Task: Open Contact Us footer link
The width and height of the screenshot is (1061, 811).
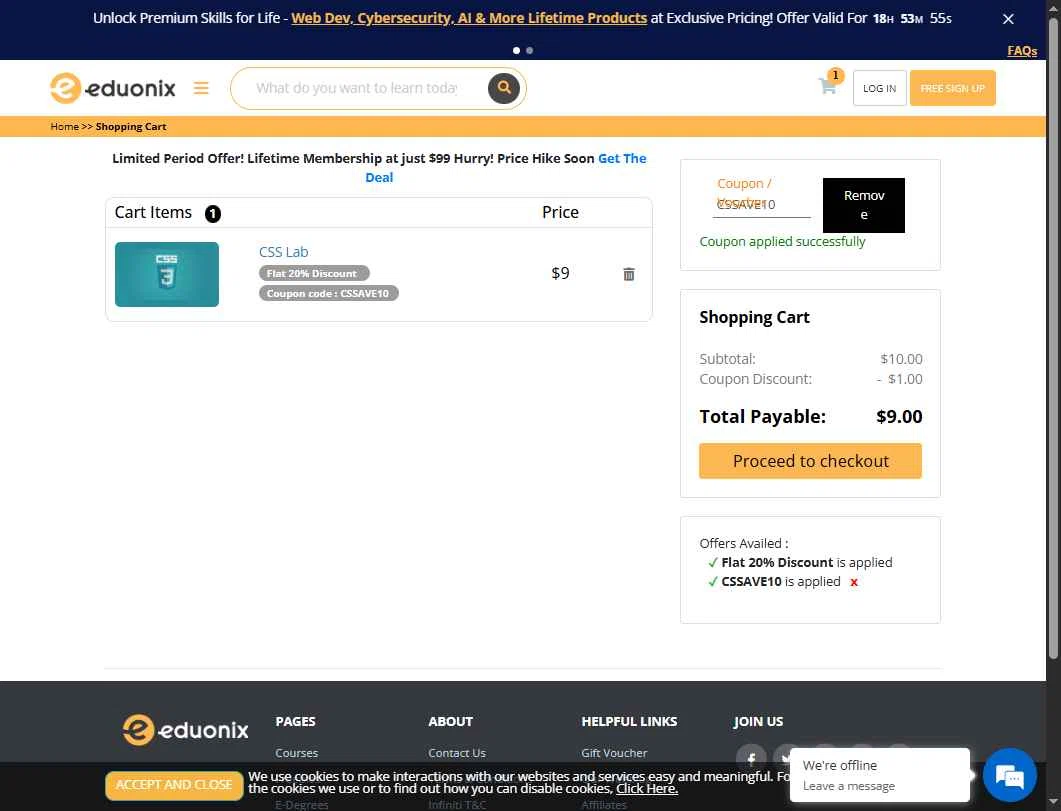Action: (457, 753)
